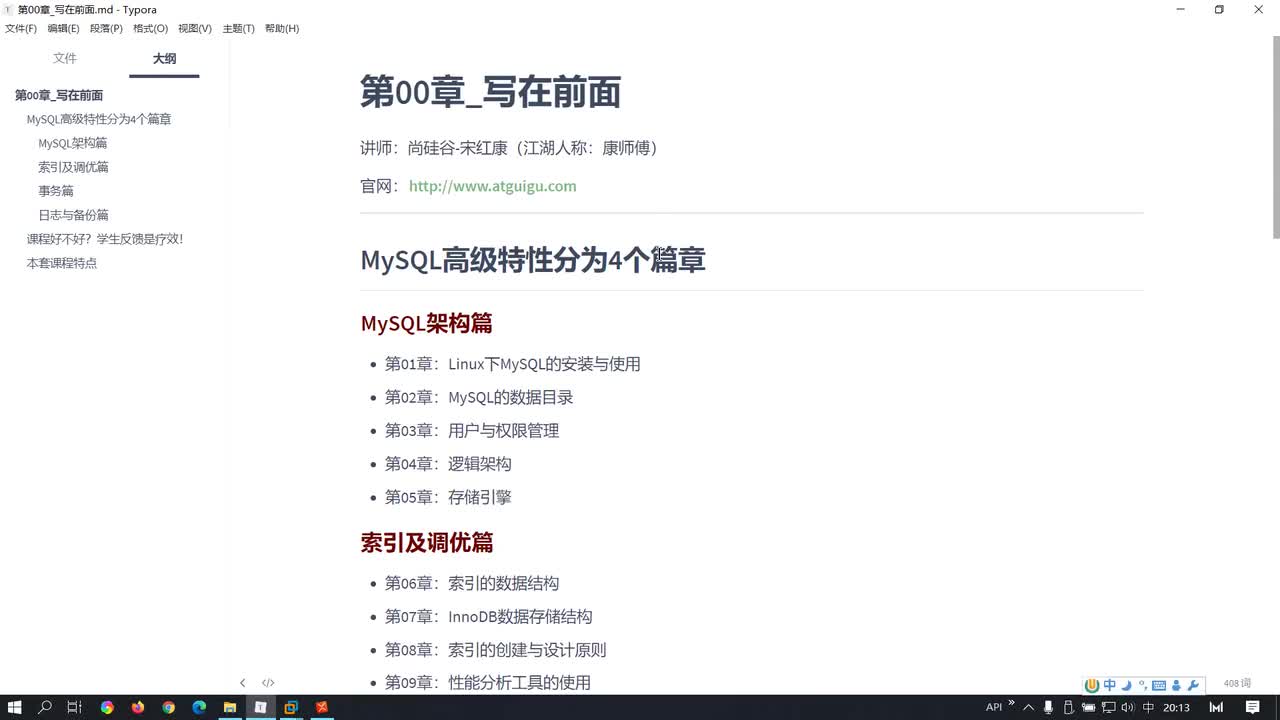Click the USB device tray icon

pos(1068,707)
